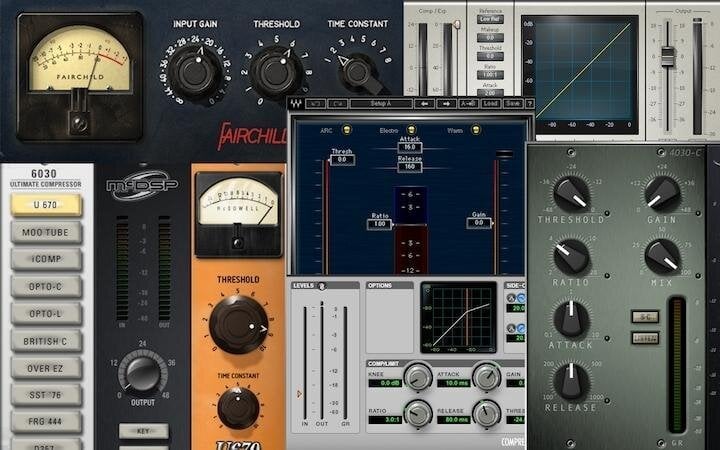Click the 4030-C Threshold knob
The width and height of the screenshot is (720, 450).
pos(571,194)
